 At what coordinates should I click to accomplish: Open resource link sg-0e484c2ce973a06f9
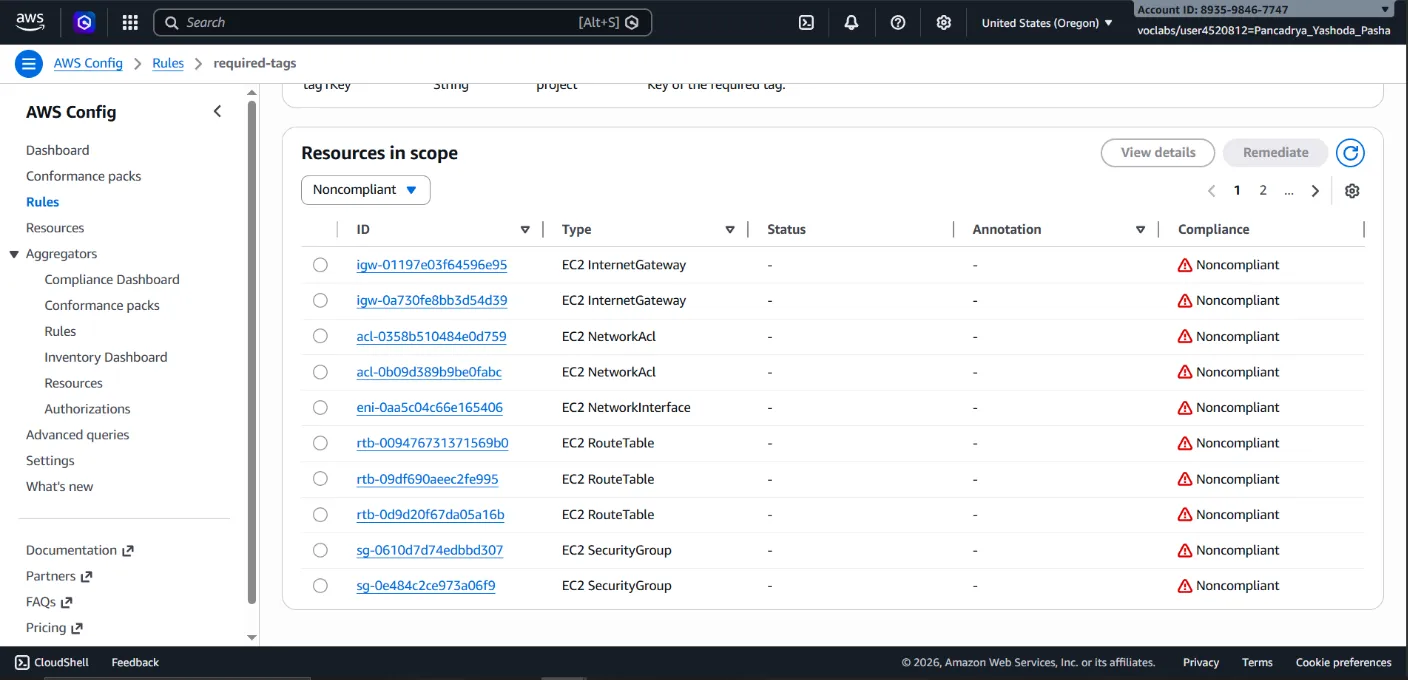pyautogui.click(x=426, y=586)
